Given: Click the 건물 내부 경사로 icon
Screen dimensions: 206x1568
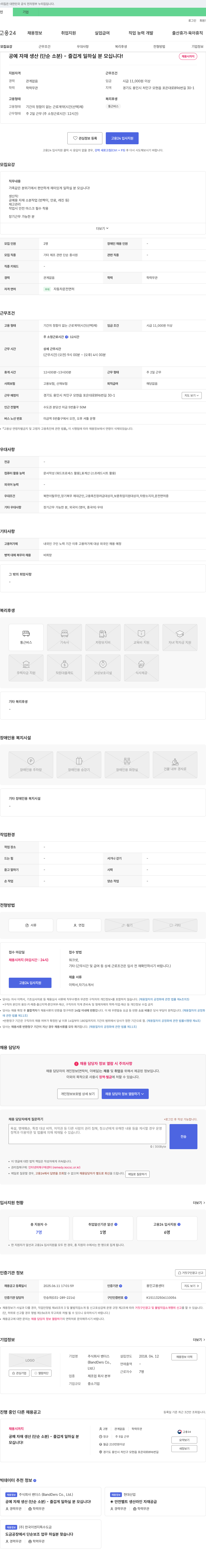Looking at the screenshot, I should coord(175,765).
